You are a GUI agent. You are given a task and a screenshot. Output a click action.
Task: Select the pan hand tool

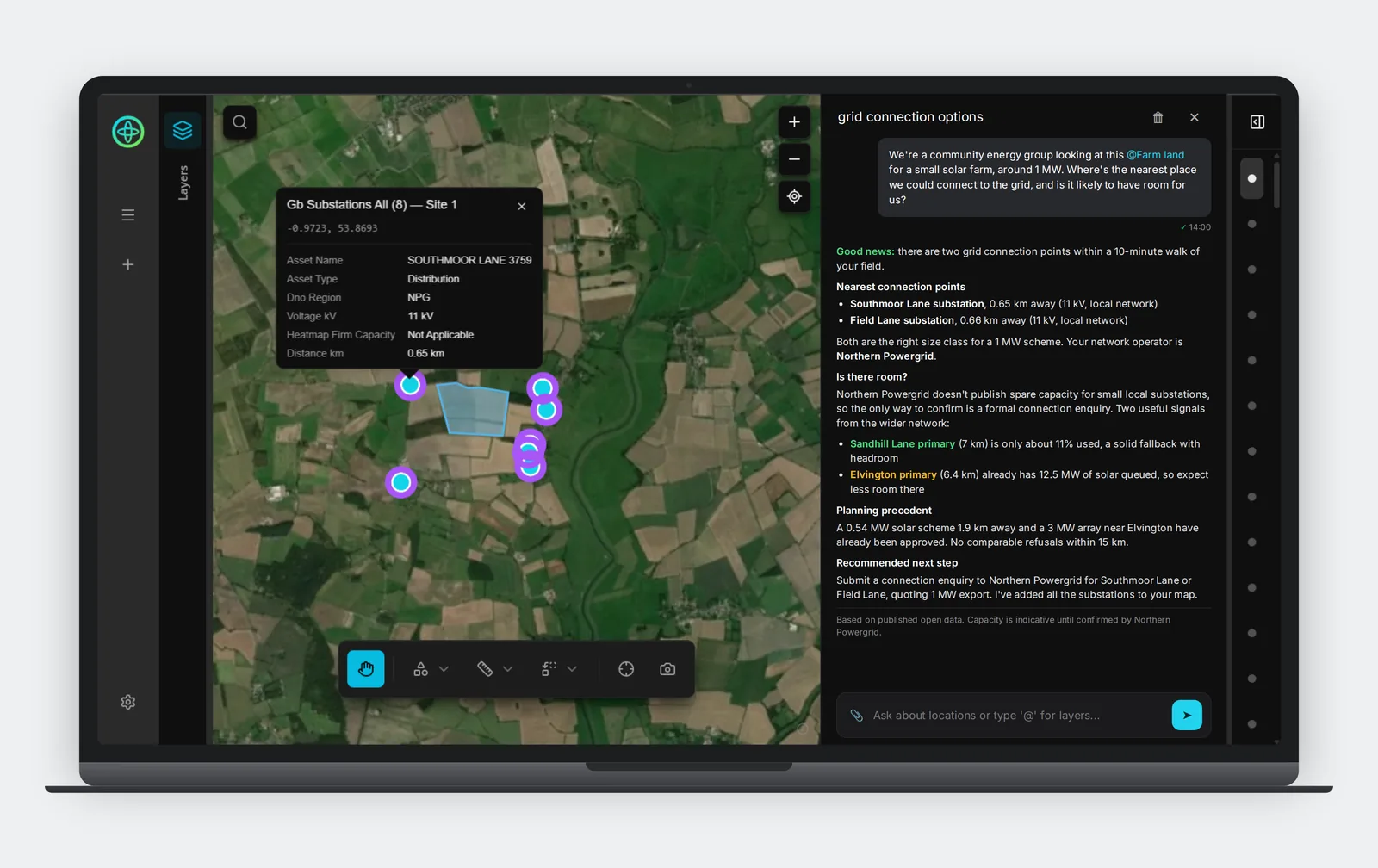click(x=366, y=669)
